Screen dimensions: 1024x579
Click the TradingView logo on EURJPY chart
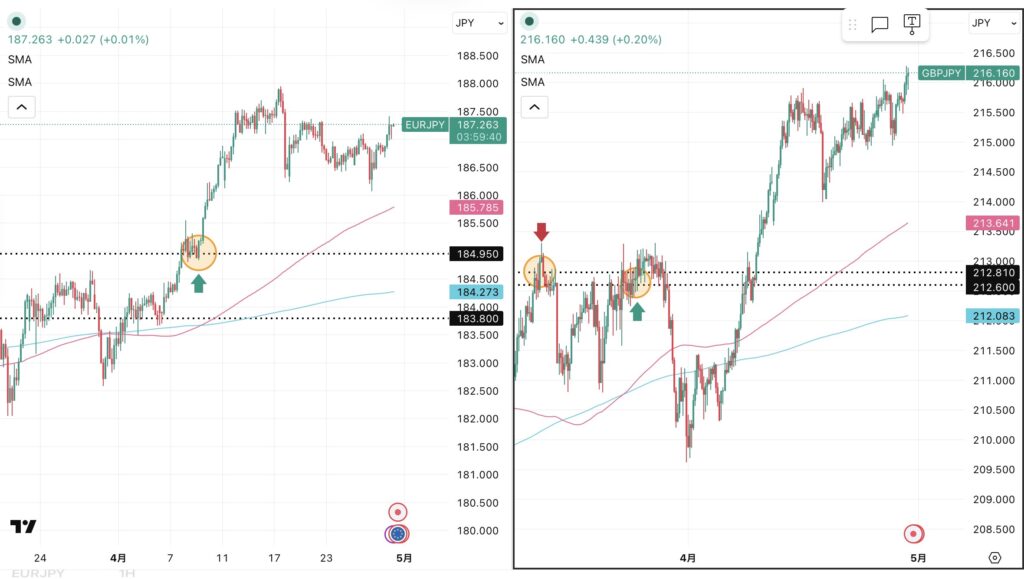[23, 526]
